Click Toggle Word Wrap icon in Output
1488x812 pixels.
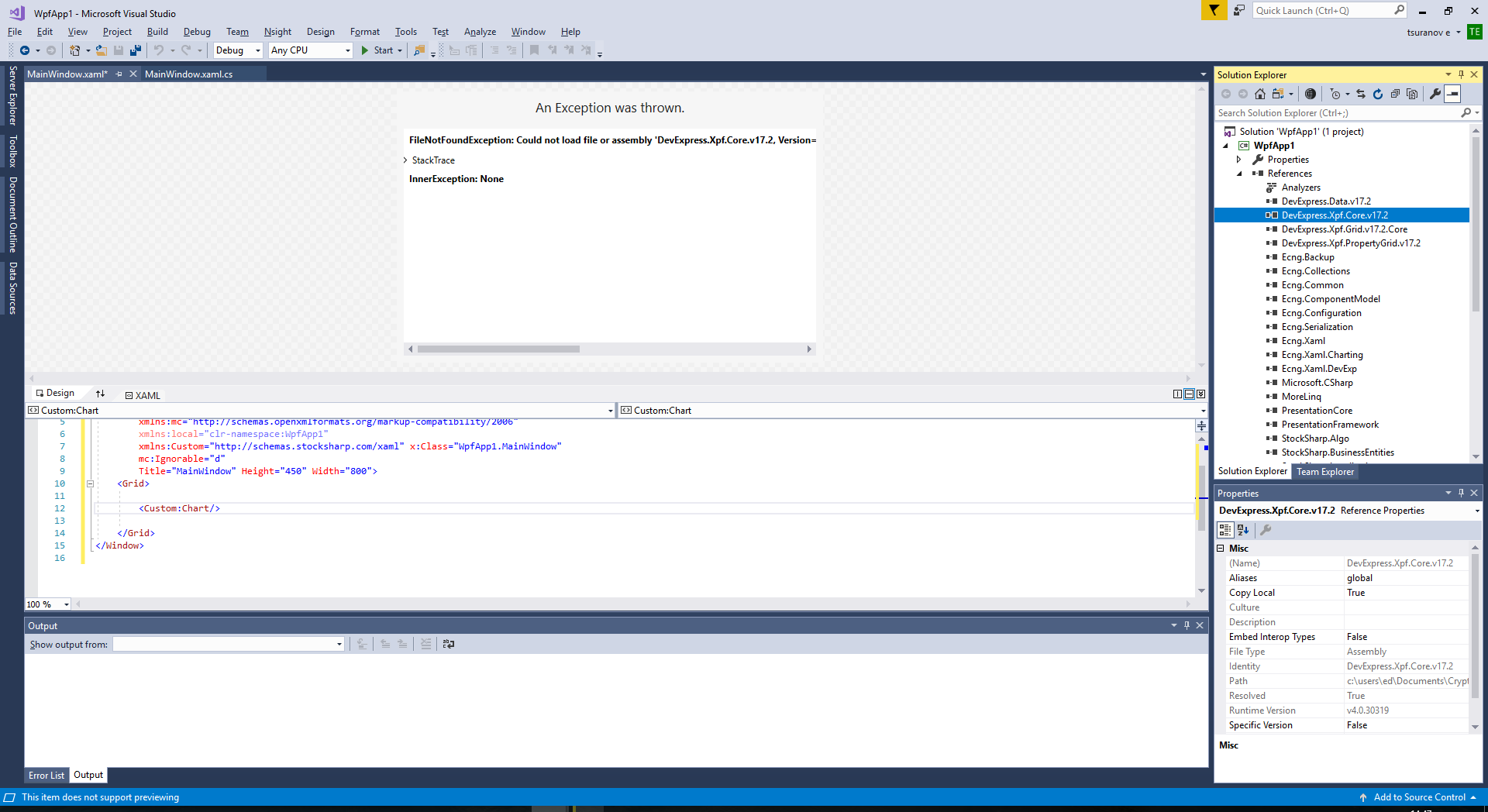(x=449, y=644)
